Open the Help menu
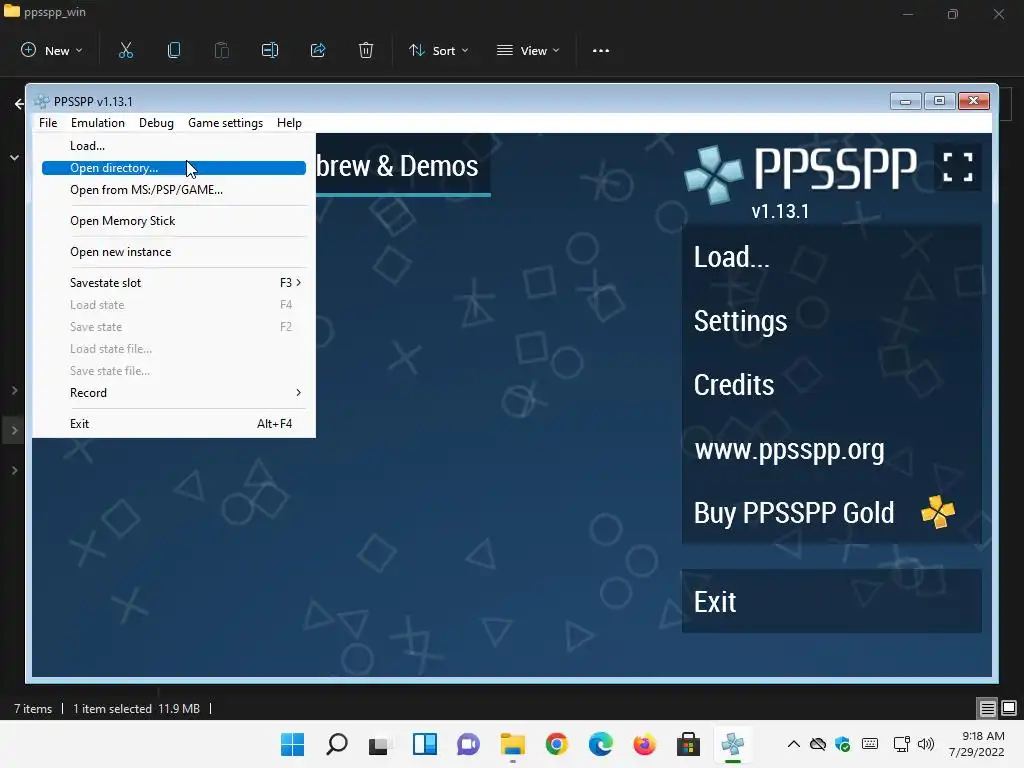The width and height of the screenshot is (1024, 768). (289, 123)
